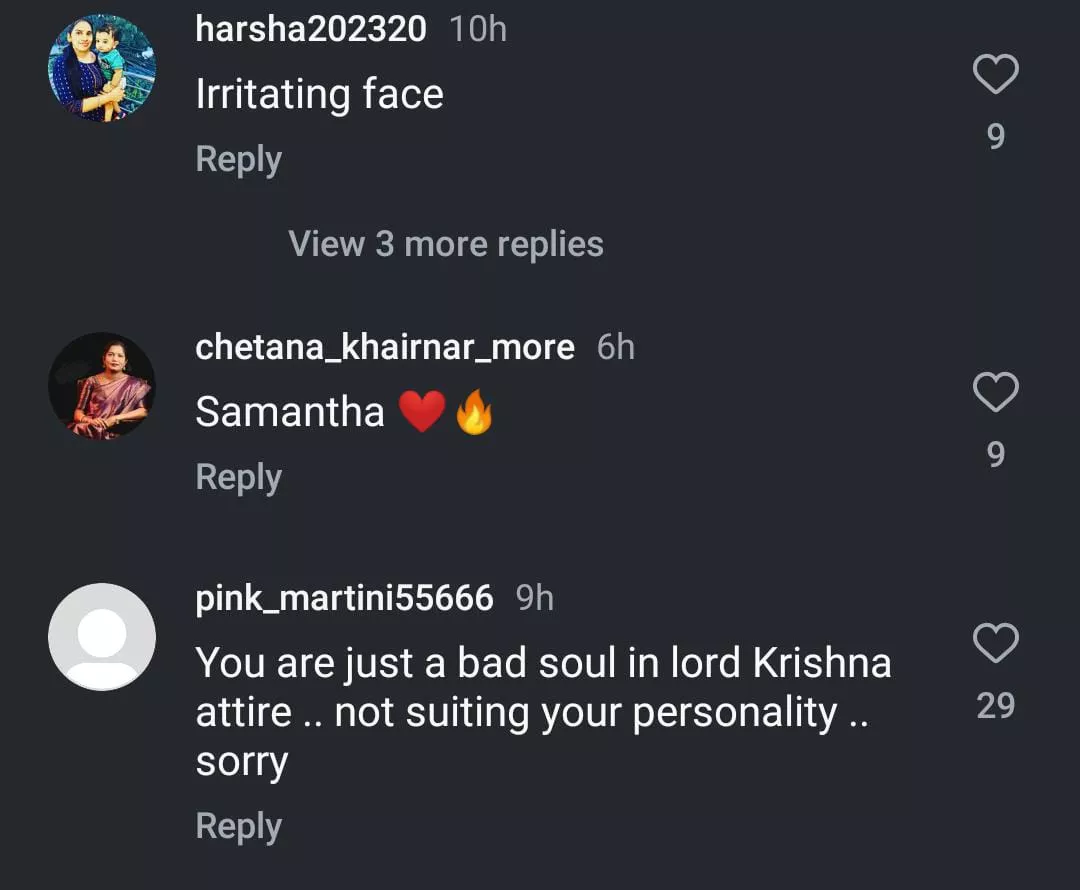1080x890 pixels.
Task: Show likes count 29 on pink_martini55666's comment
Action: tap(995, 706)
